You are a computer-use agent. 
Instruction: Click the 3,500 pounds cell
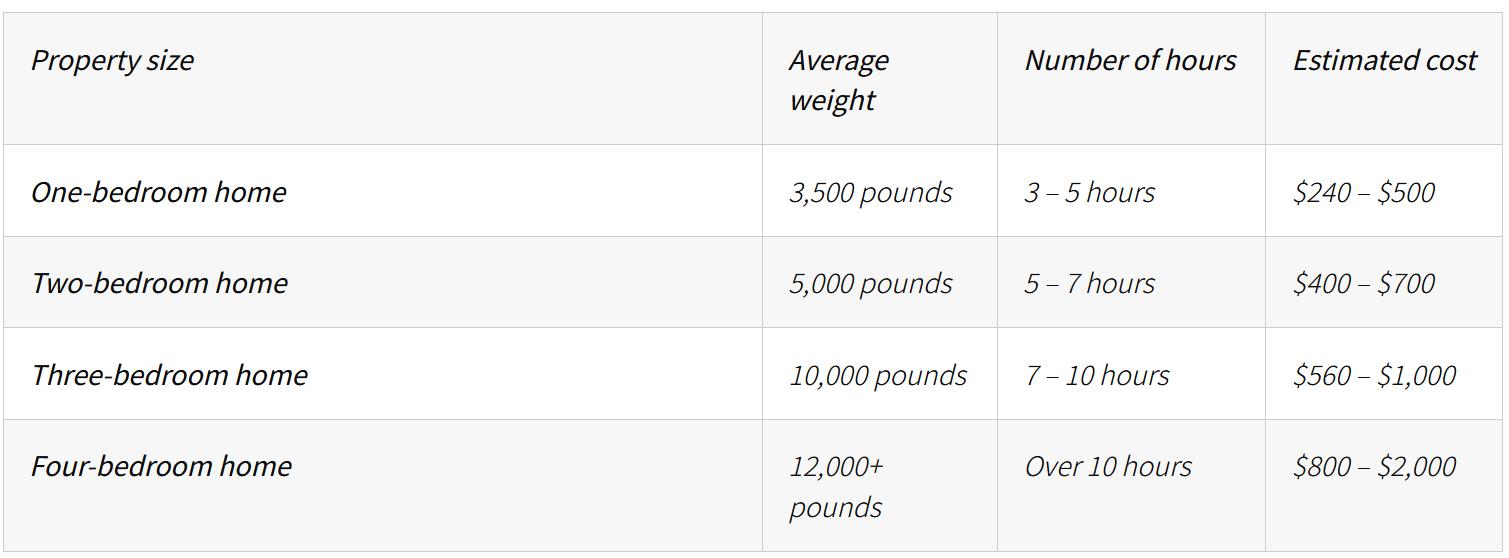[880, 191]
